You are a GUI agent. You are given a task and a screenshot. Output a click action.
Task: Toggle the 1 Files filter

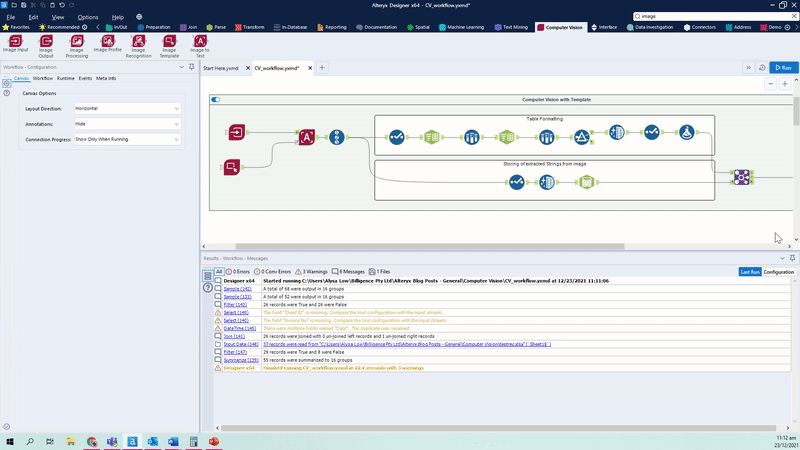tap(379, 272)
